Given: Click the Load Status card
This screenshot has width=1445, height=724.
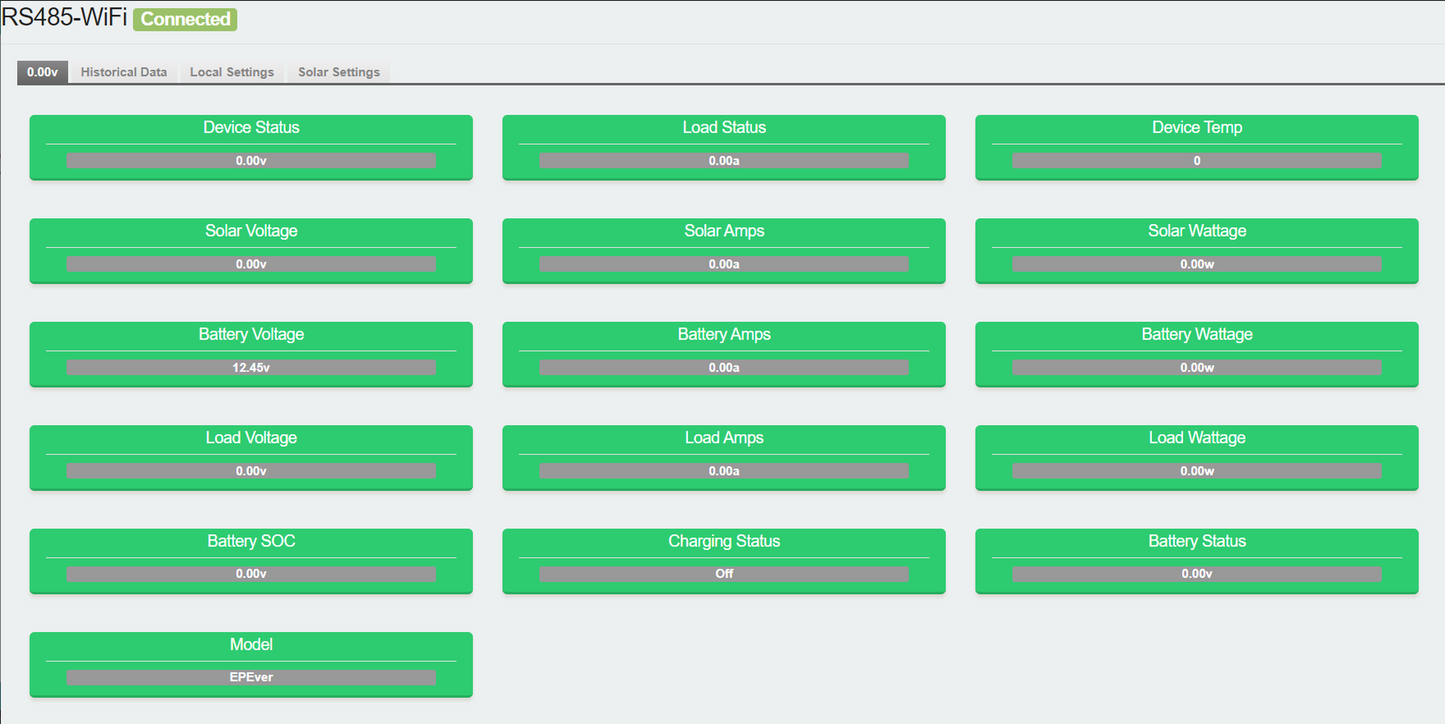Looking at the screenshot, I should tap(724, 146).
